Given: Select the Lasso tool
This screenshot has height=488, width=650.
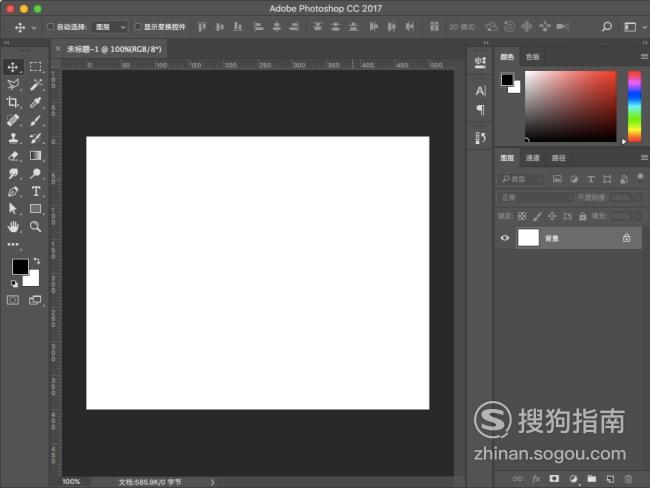Looking at the screenshot, I should [x=13, y=85].
